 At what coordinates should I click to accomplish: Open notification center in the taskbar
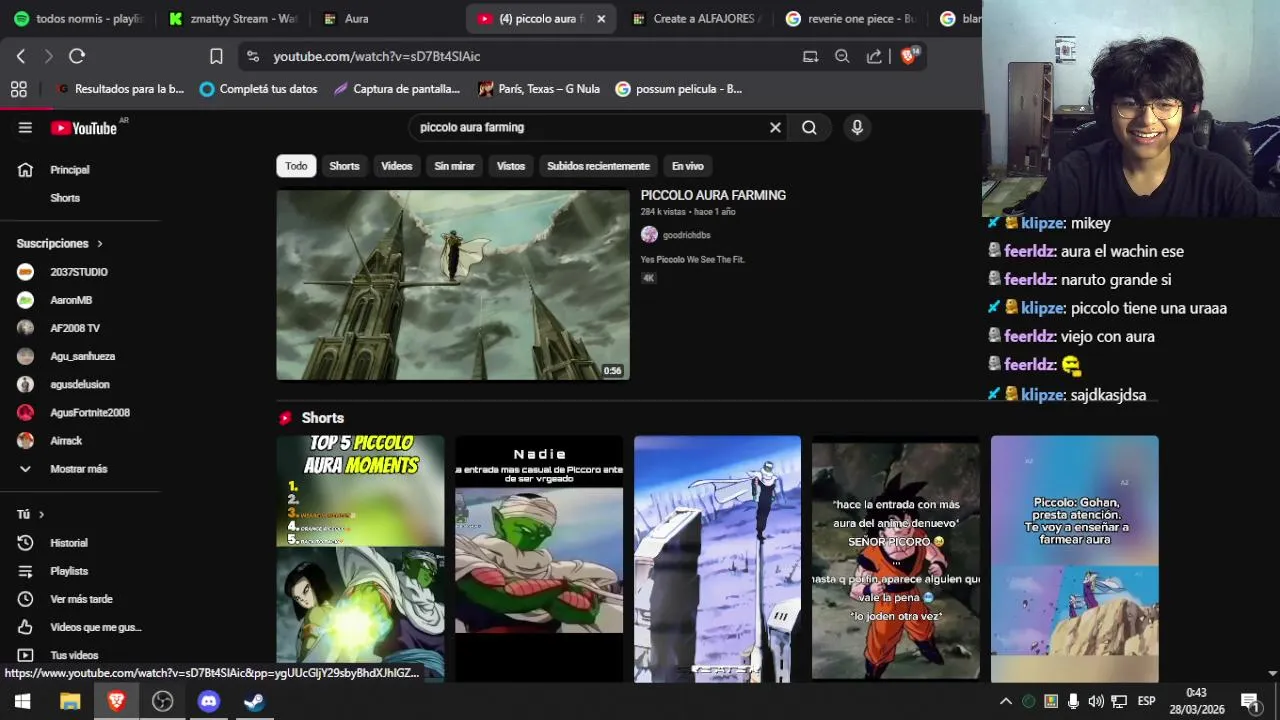point(1250,701)
